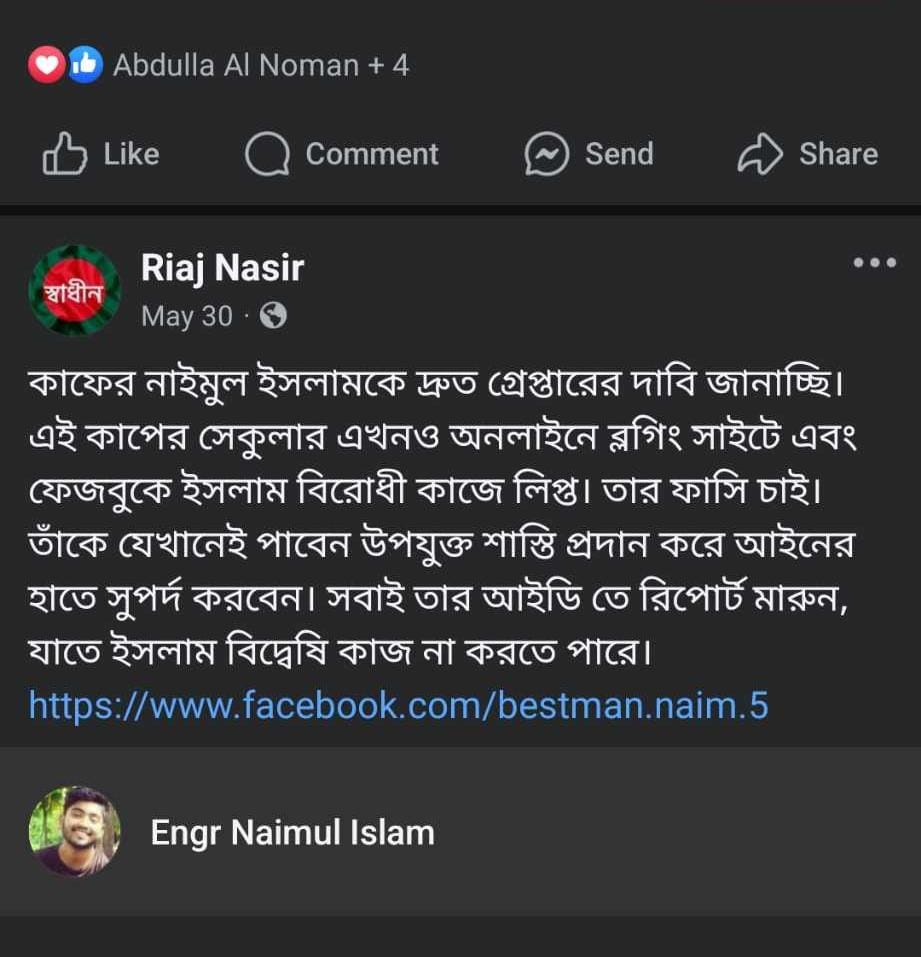Screen dimensions: 921x957
Task: Click the blue thumbs-up reaction icon
Action: 84,66
